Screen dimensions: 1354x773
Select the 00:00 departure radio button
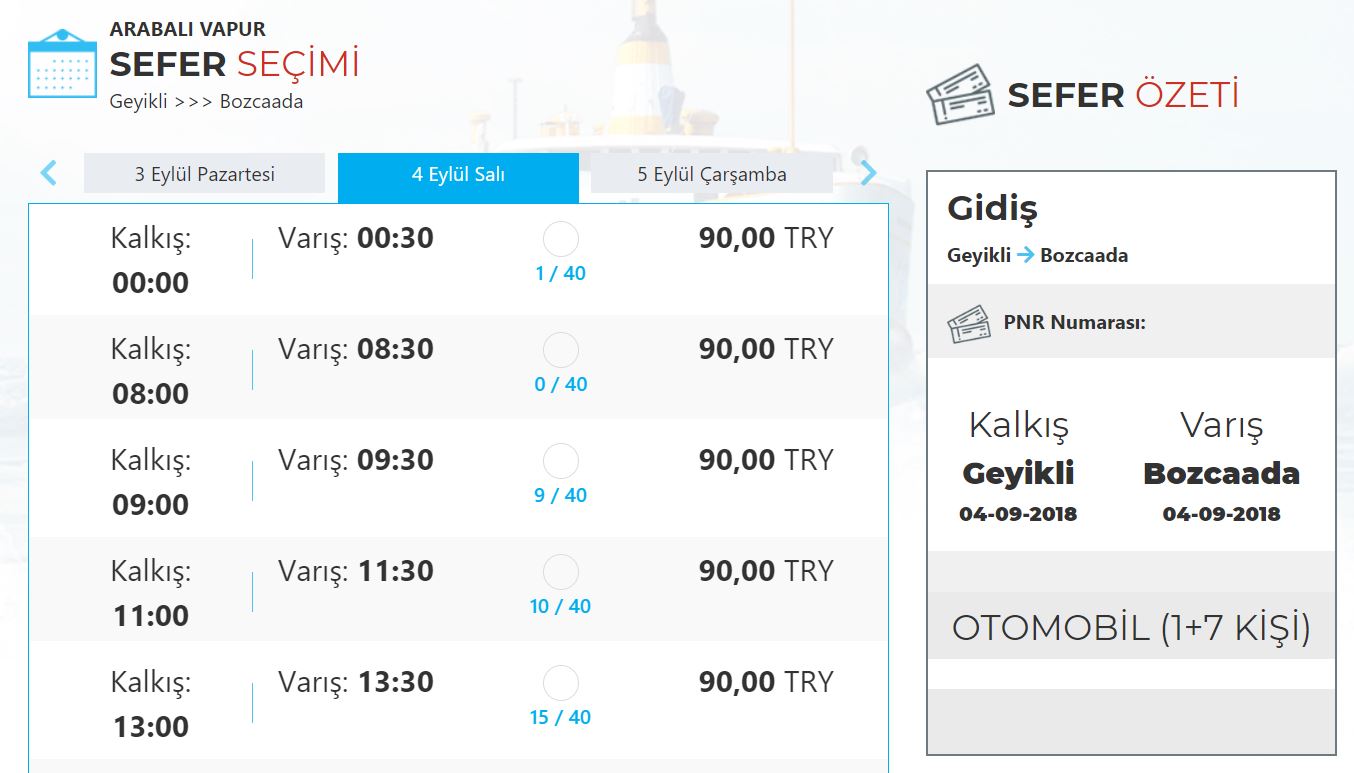[560, 240]
